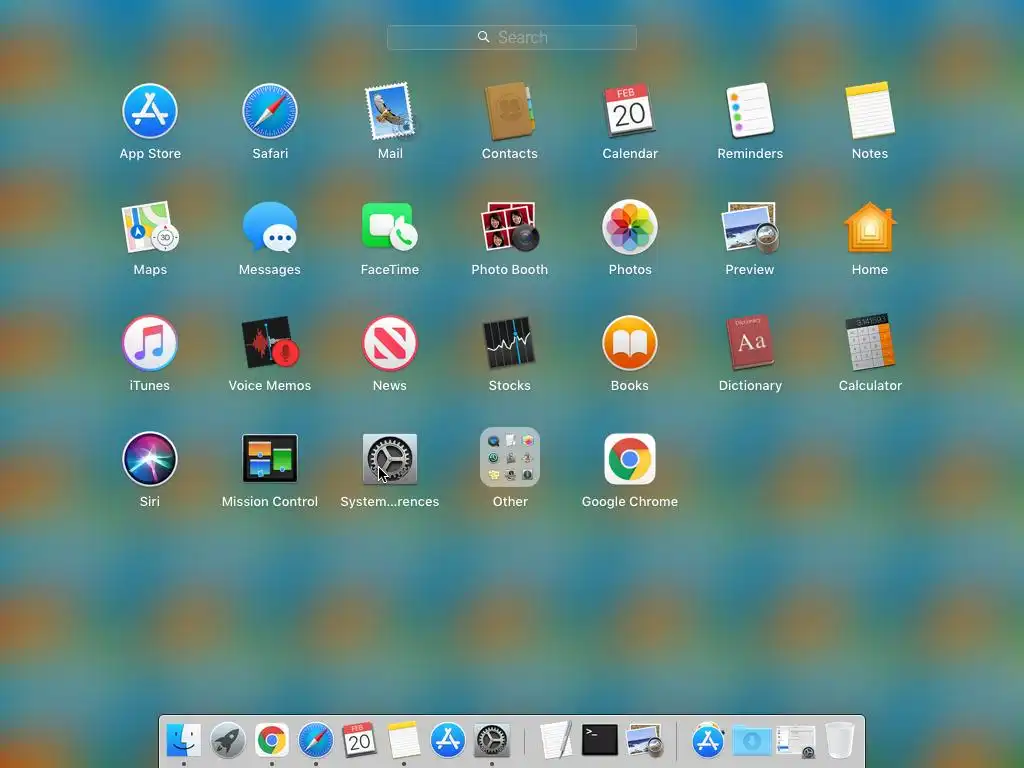
Task: Open Finder in the Dock
Action: tap(184, 741)
